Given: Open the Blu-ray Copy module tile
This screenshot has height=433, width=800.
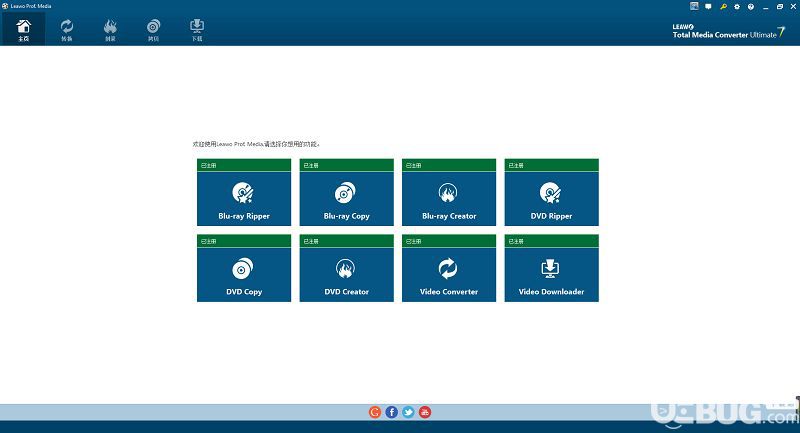Looking at the screenshot, I should tap(346, 192).
